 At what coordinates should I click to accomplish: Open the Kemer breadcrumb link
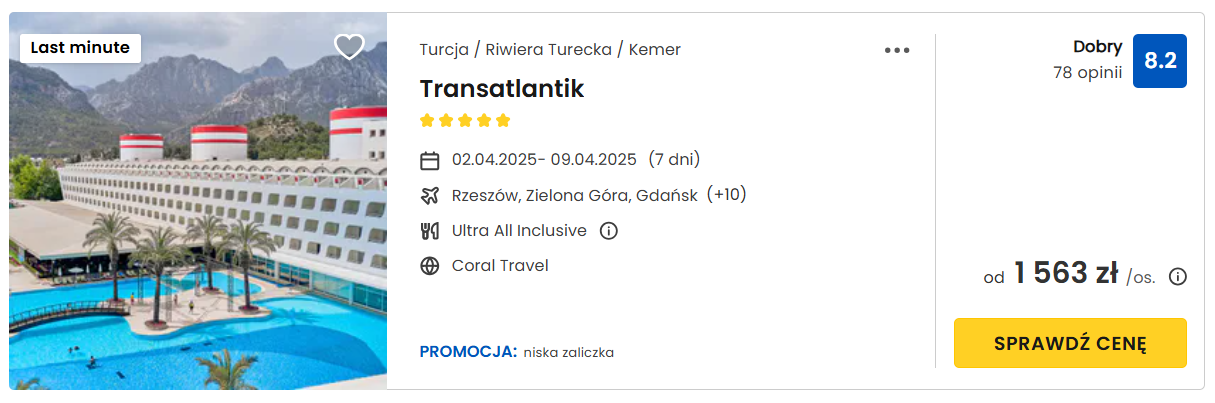click(655, 49)
